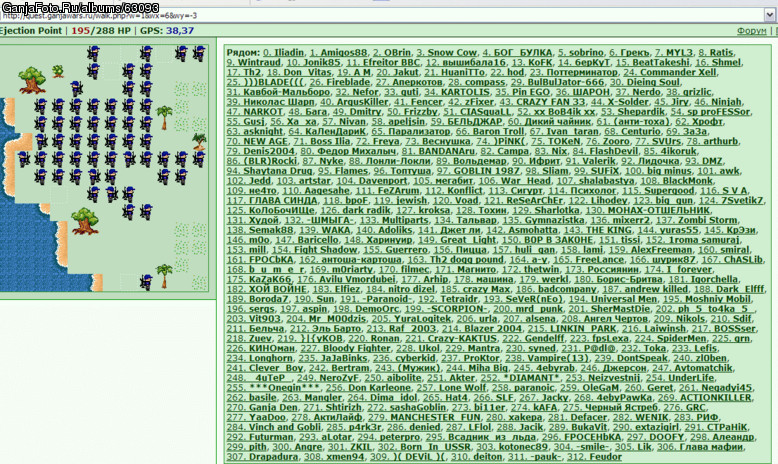
Task: Open player link 227. Bloody Fighter
Action: 345,348
